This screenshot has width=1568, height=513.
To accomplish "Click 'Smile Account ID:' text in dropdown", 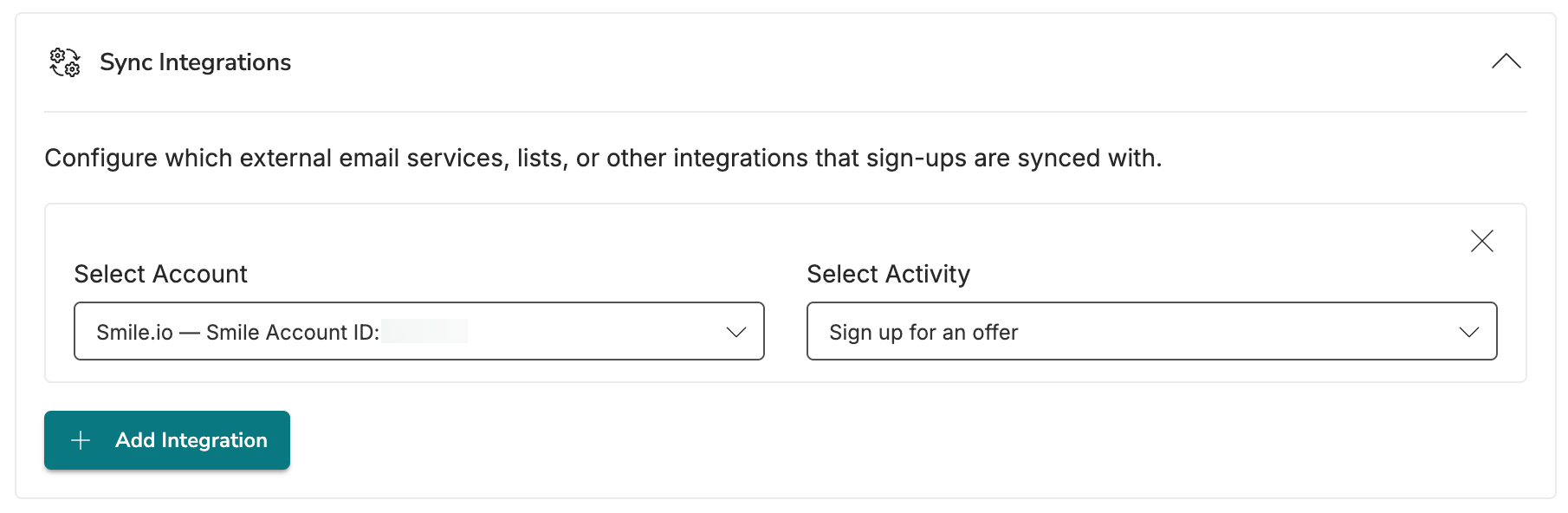I will pyautogui.click(x=293, y=332).
